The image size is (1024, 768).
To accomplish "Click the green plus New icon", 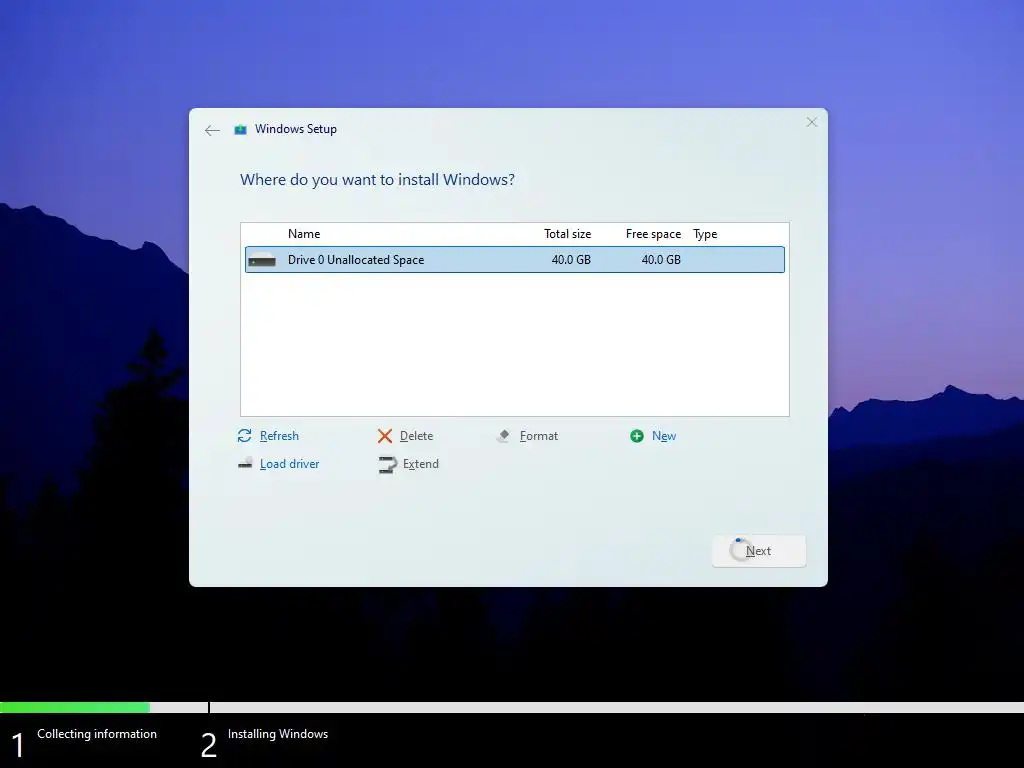I will 637,436.
